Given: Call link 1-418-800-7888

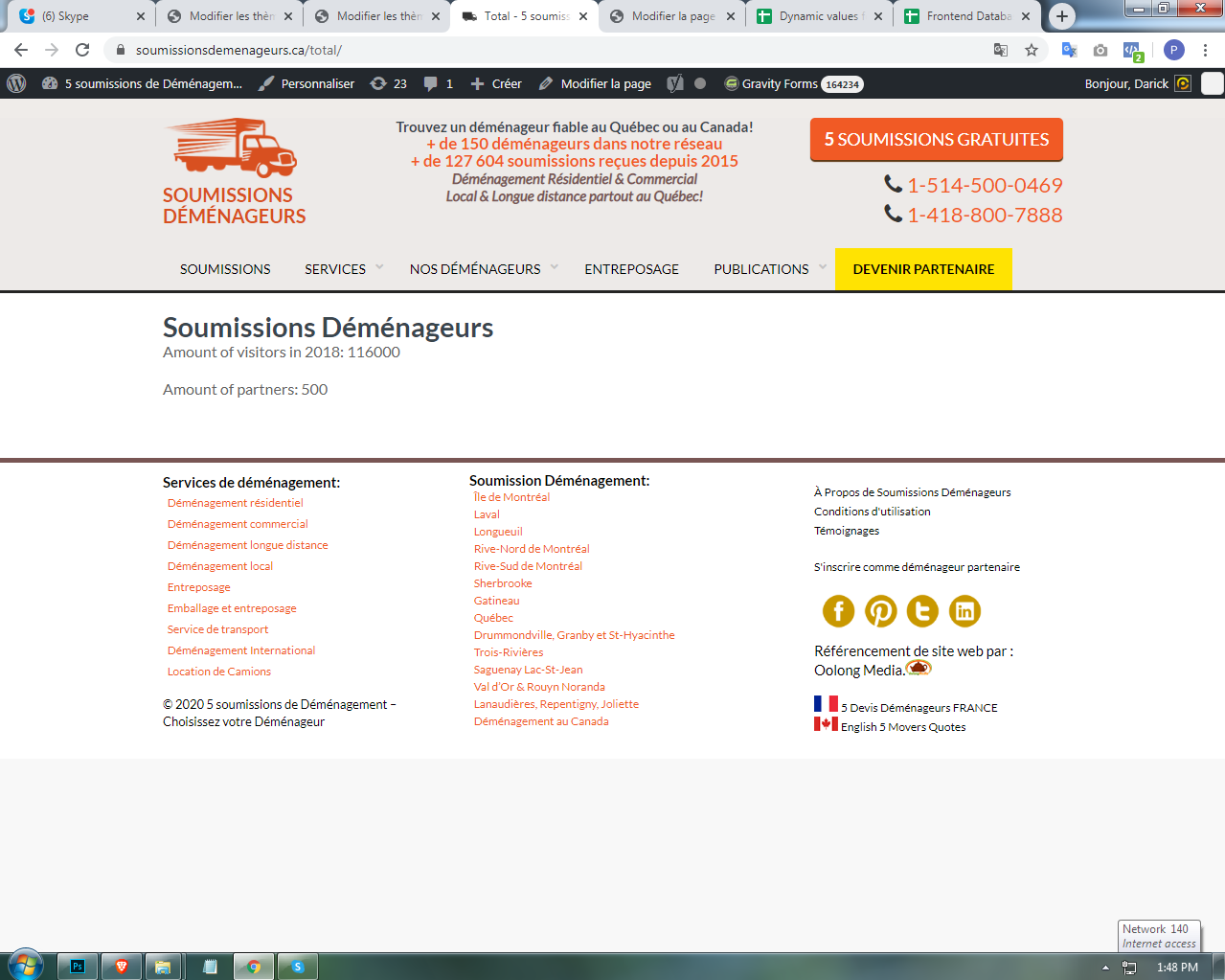Looking at the screenshot, I should click(985, 215).
